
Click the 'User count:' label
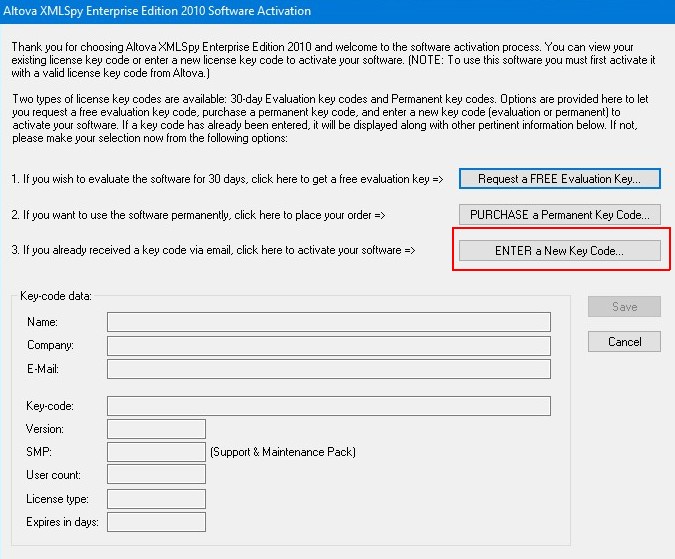(x=53, y=475)
